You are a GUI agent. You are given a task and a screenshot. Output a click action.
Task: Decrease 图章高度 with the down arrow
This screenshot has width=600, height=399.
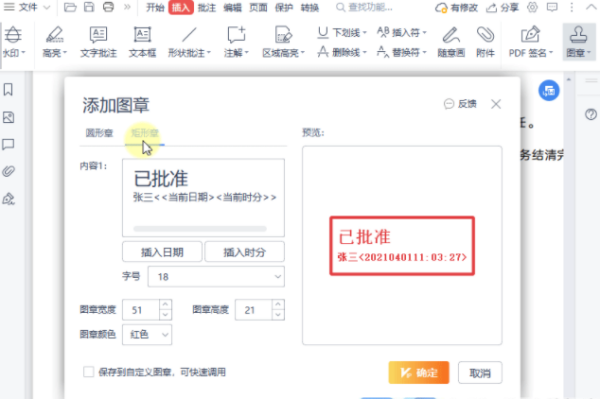[278, 315]
